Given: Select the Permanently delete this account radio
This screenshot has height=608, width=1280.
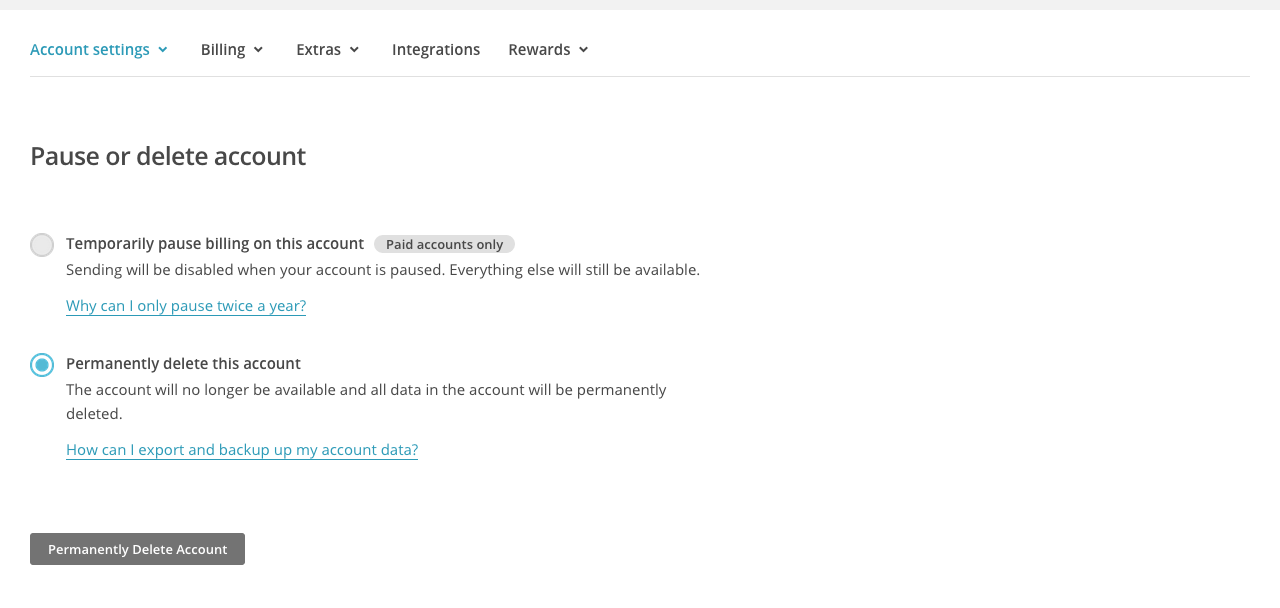Looking at the screenshot, I should 42,365.
